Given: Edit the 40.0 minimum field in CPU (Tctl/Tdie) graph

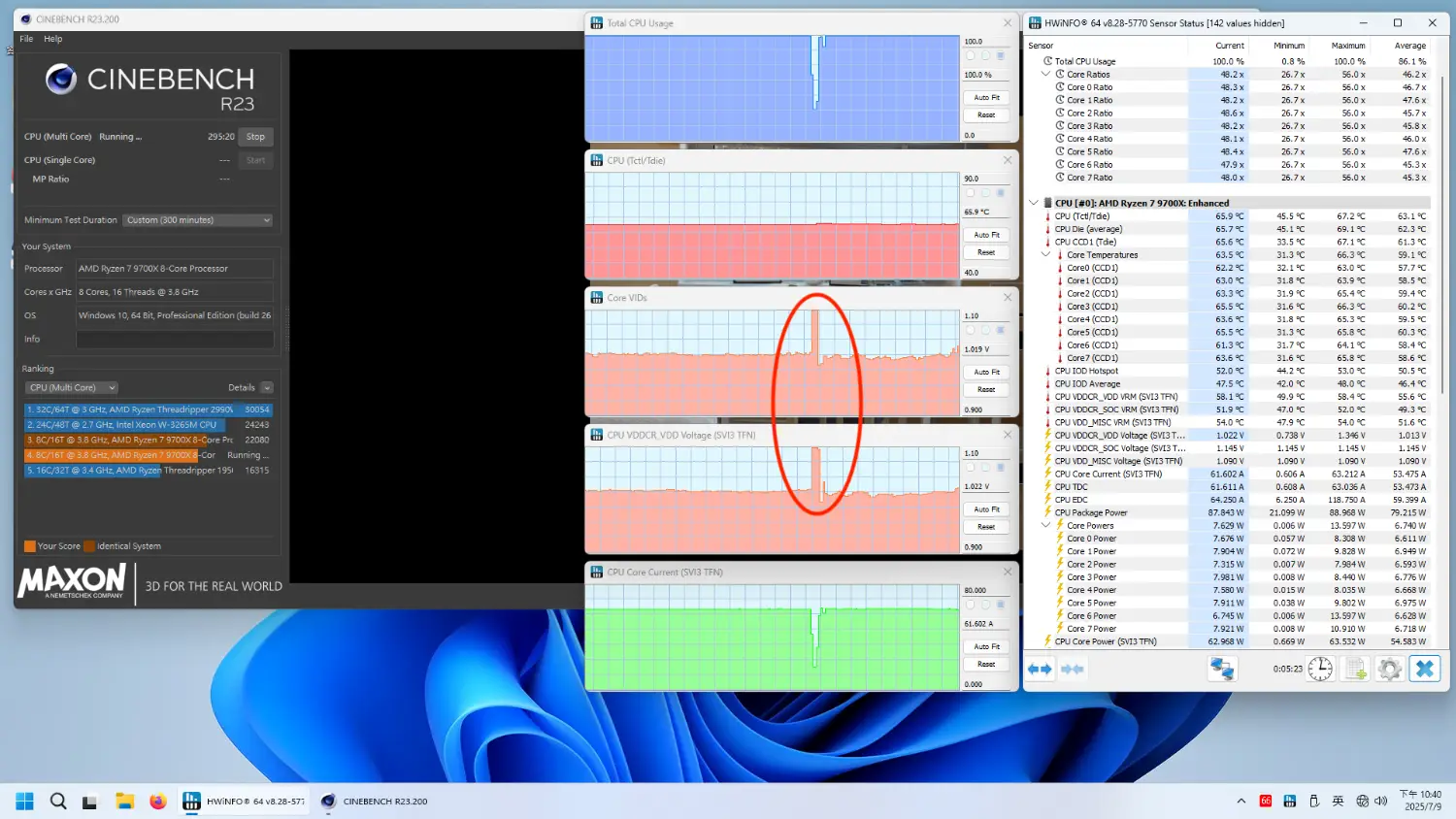Looking at the screenshot, I should (x=986, y=273).
